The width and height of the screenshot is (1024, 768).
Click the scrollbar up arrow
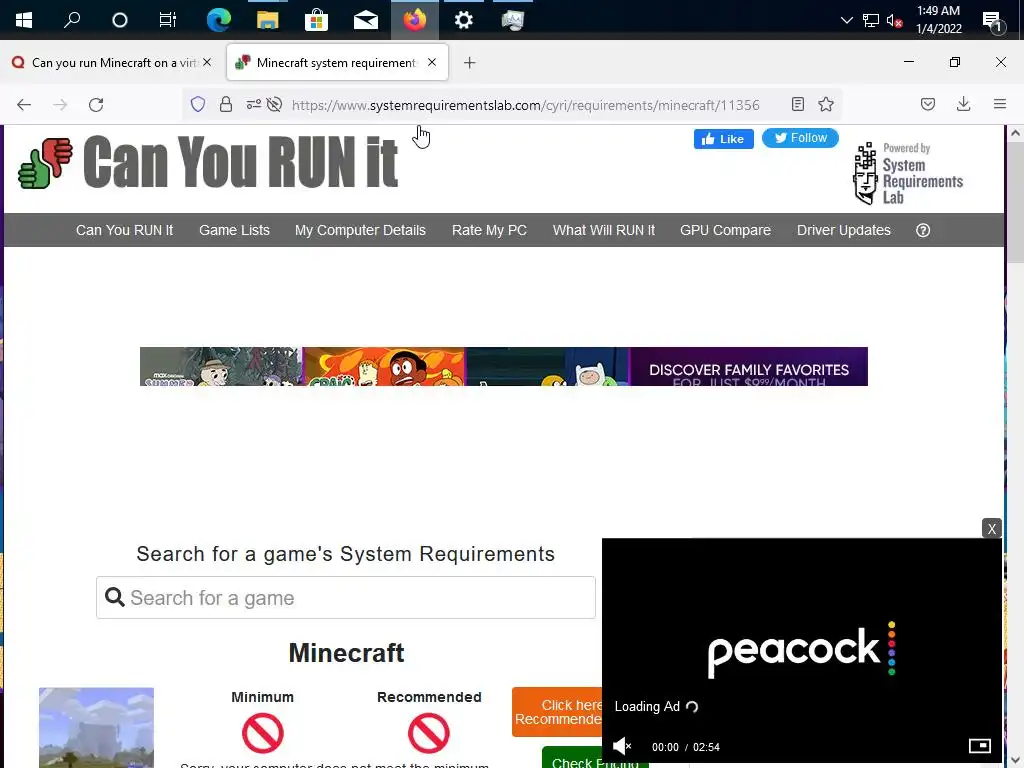[1015, 133]
